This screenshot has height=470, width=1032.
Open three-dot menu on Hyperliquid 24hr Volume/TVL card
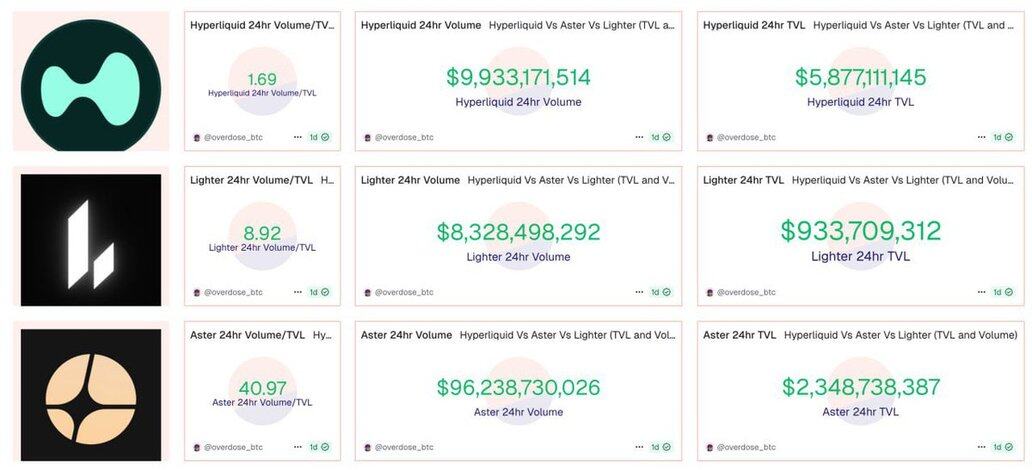tap(297, 137)
